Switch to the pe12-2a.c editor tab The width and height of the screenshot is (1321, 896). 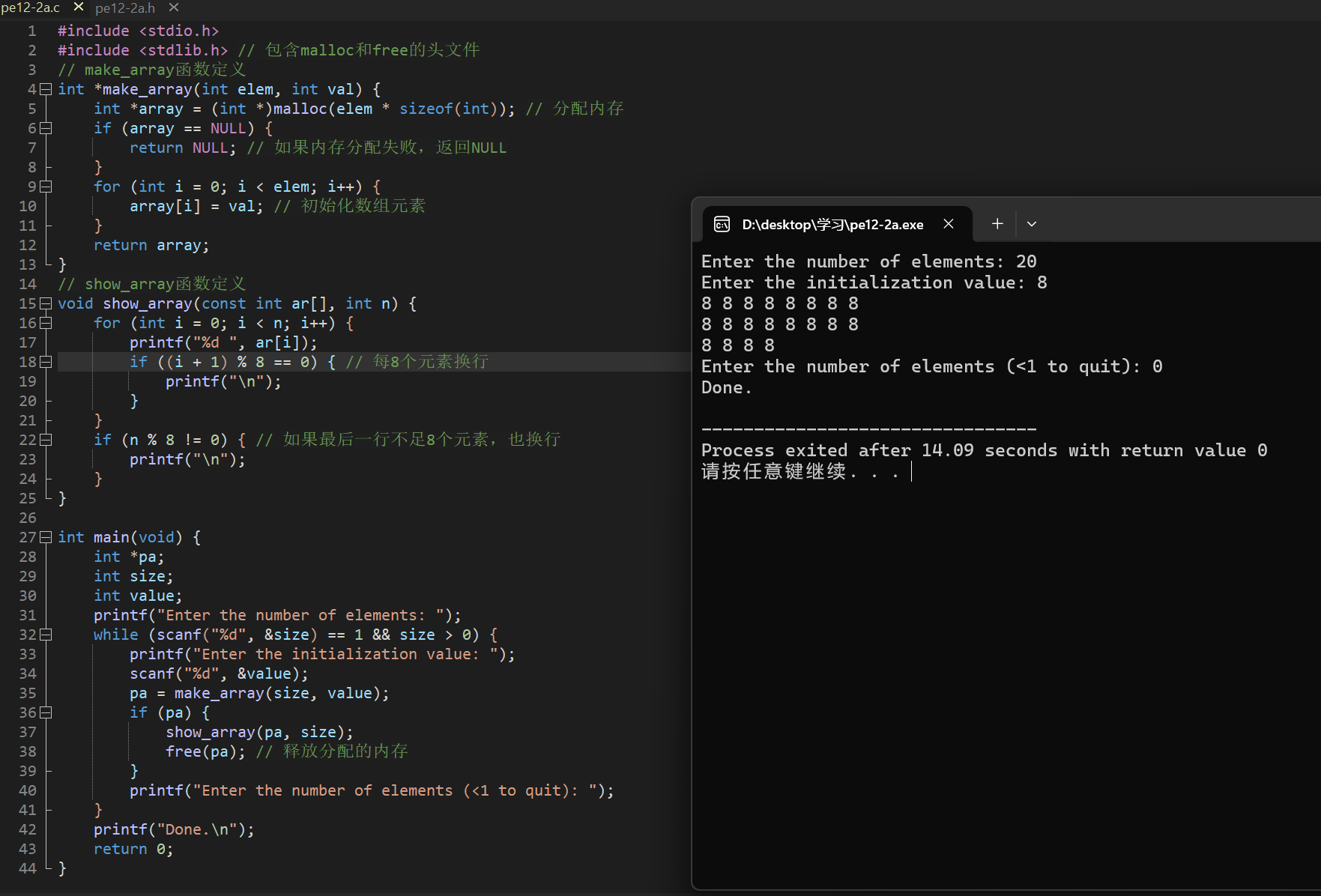[31, 7]
